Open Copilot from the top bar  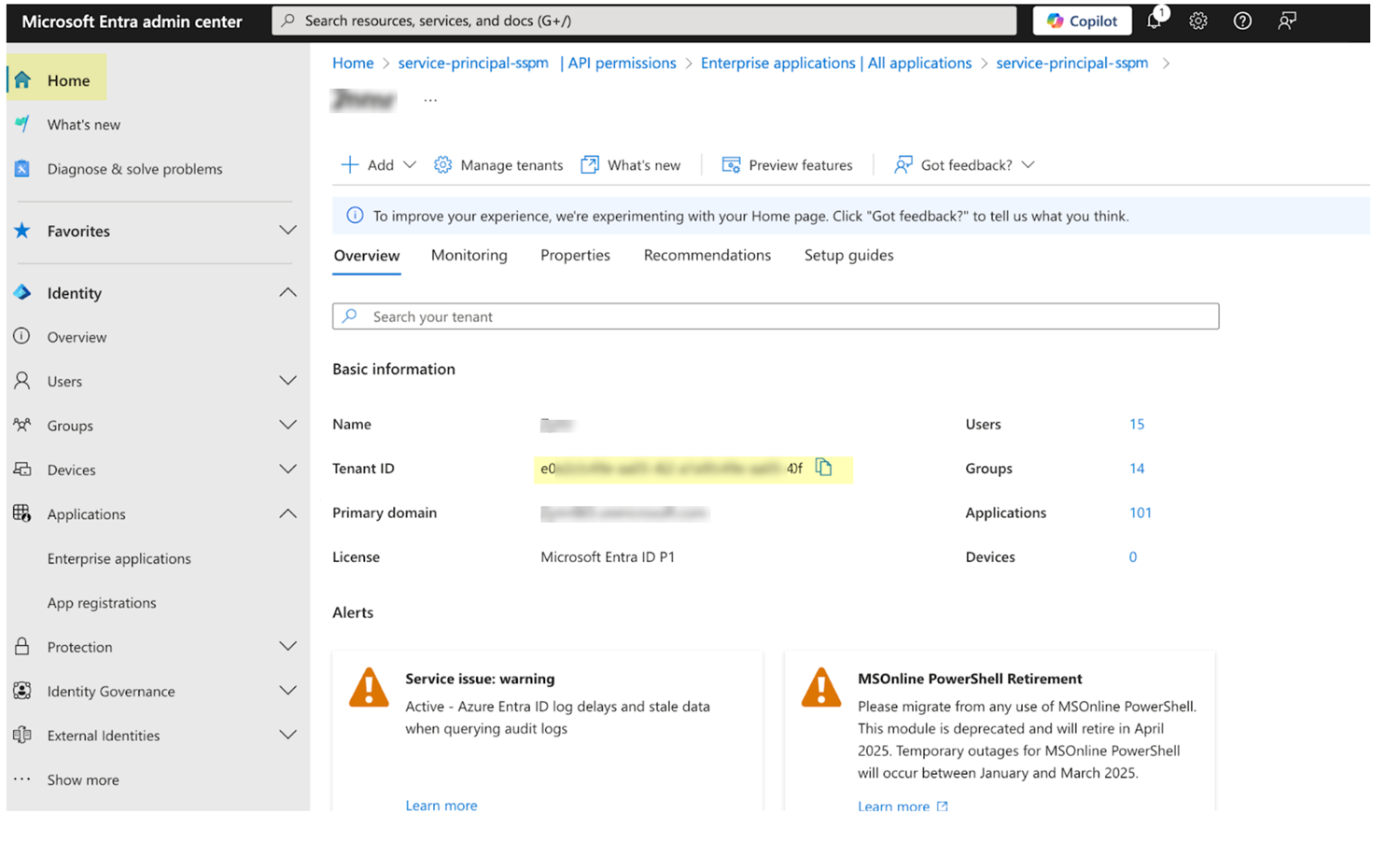click(x=1082, y=21)
